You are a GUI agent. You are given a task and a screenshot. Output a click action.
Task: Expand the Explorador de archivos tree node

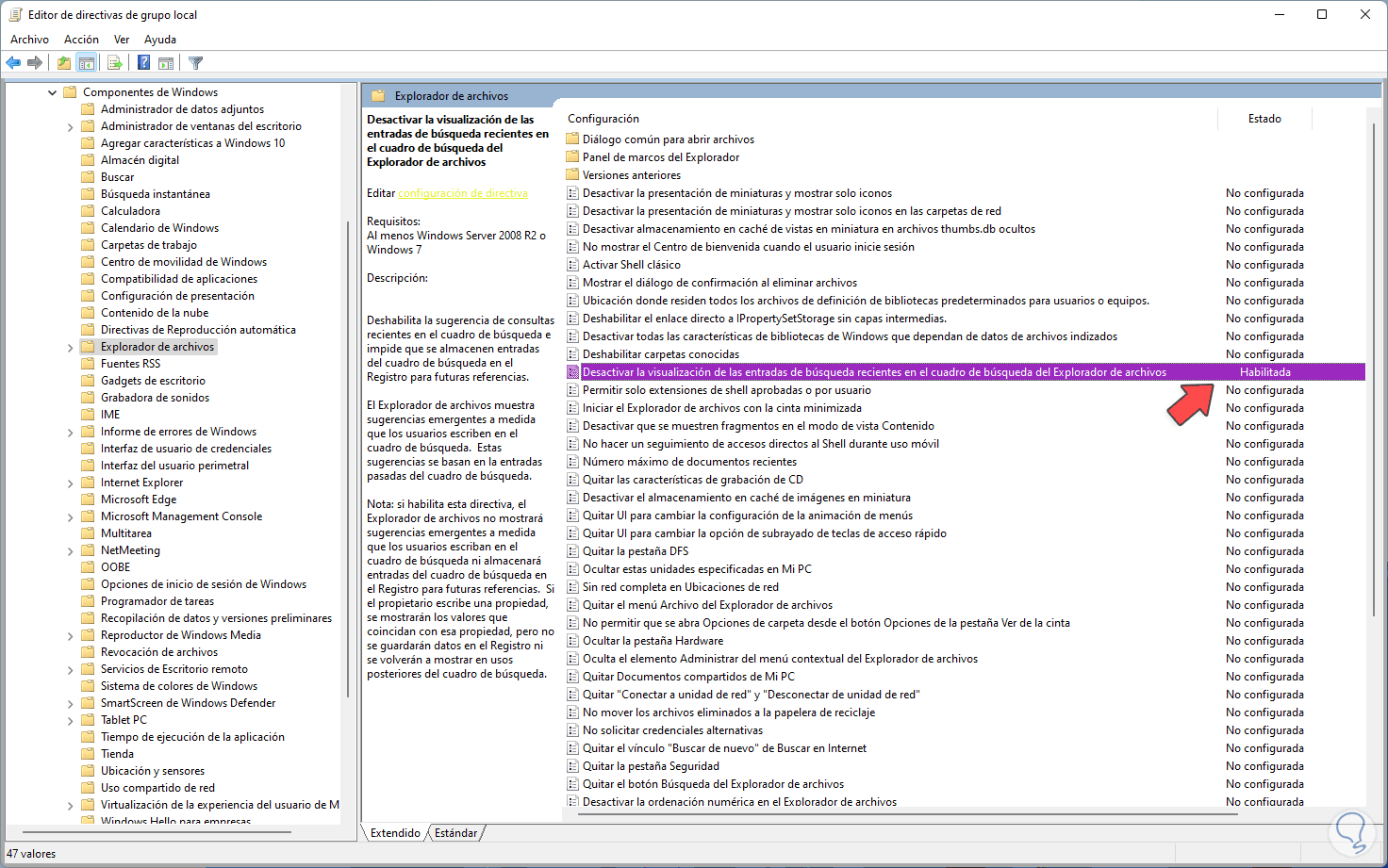coord(70,347)
